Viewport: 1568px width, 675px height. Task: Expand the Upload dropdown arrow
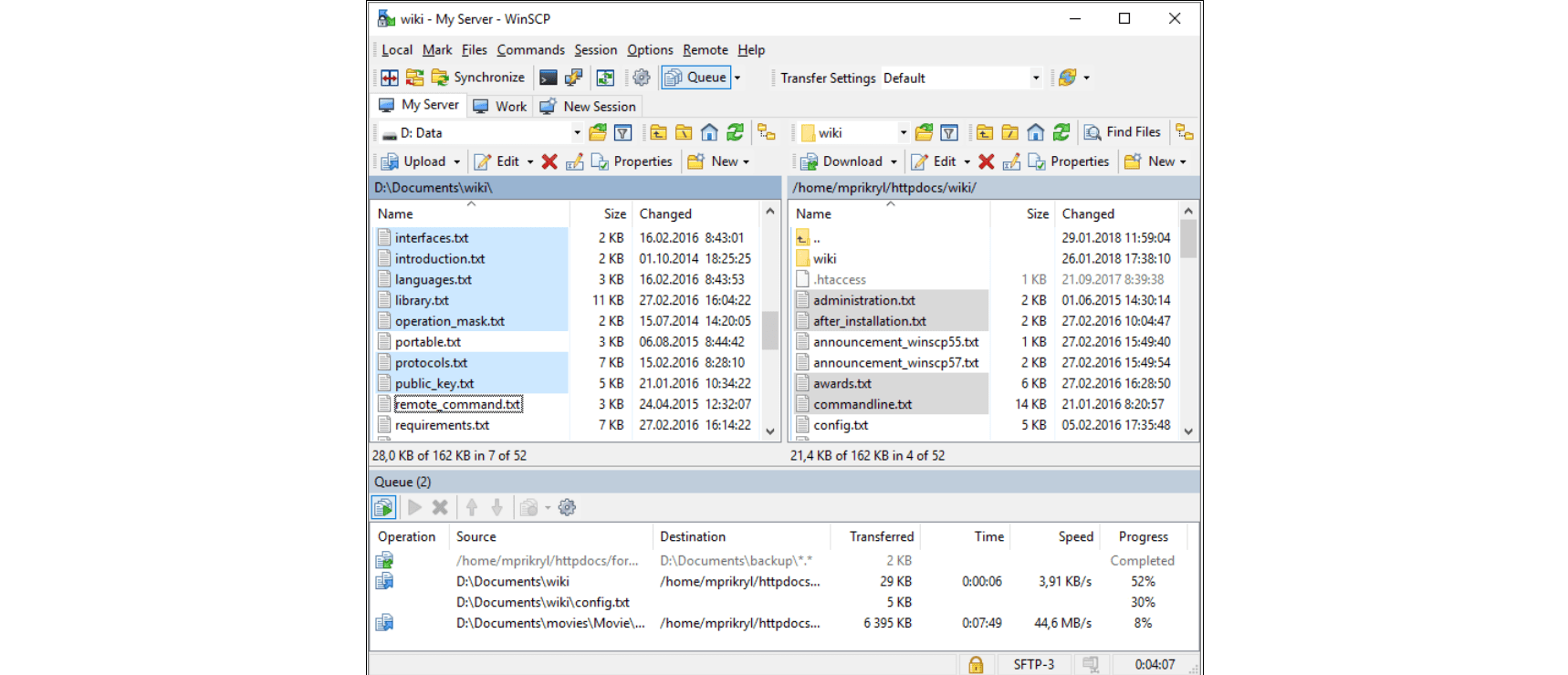[457, 162]
